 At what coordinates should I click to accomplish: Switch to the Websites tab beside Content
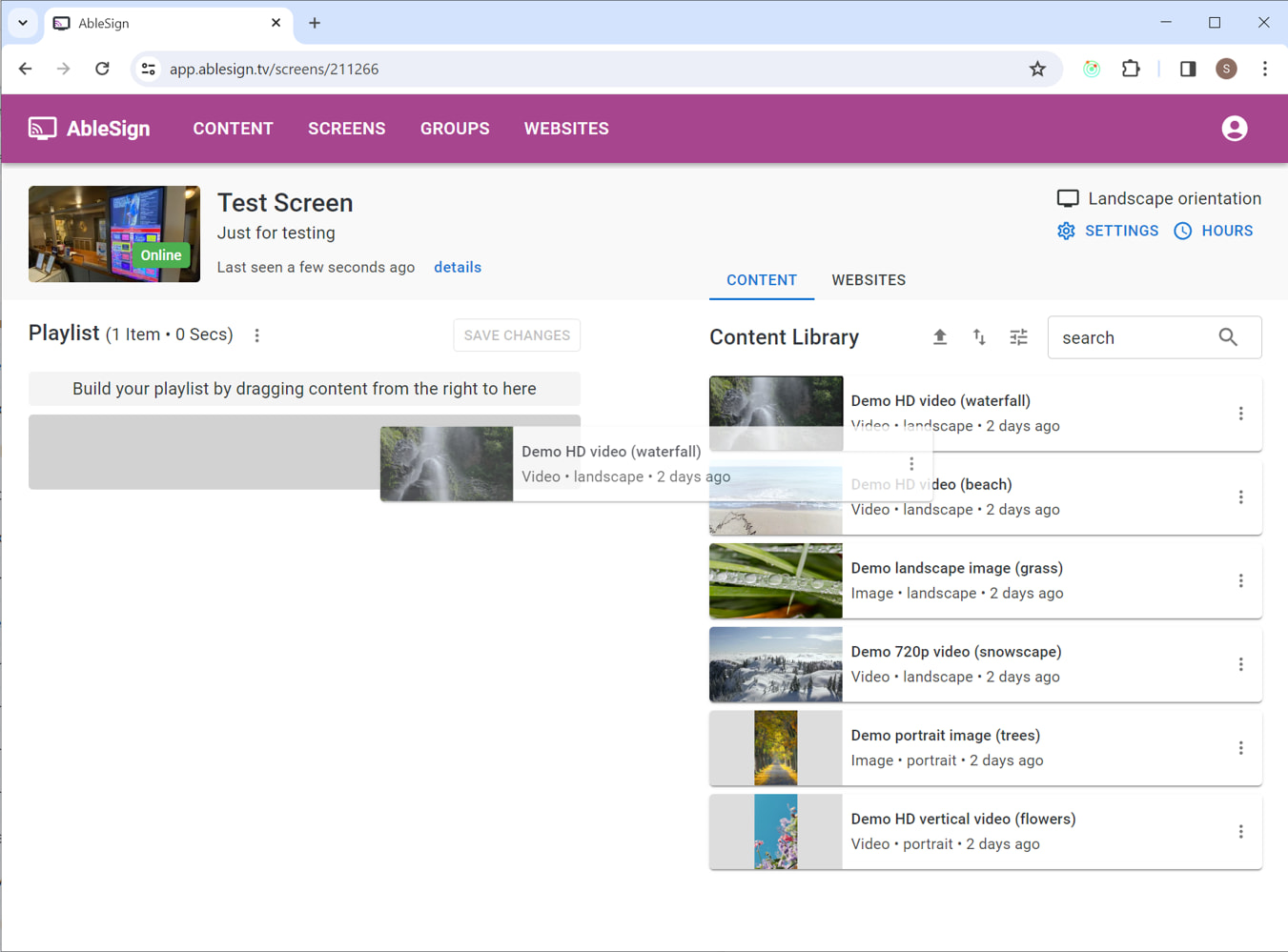click(x=868, y=280)
